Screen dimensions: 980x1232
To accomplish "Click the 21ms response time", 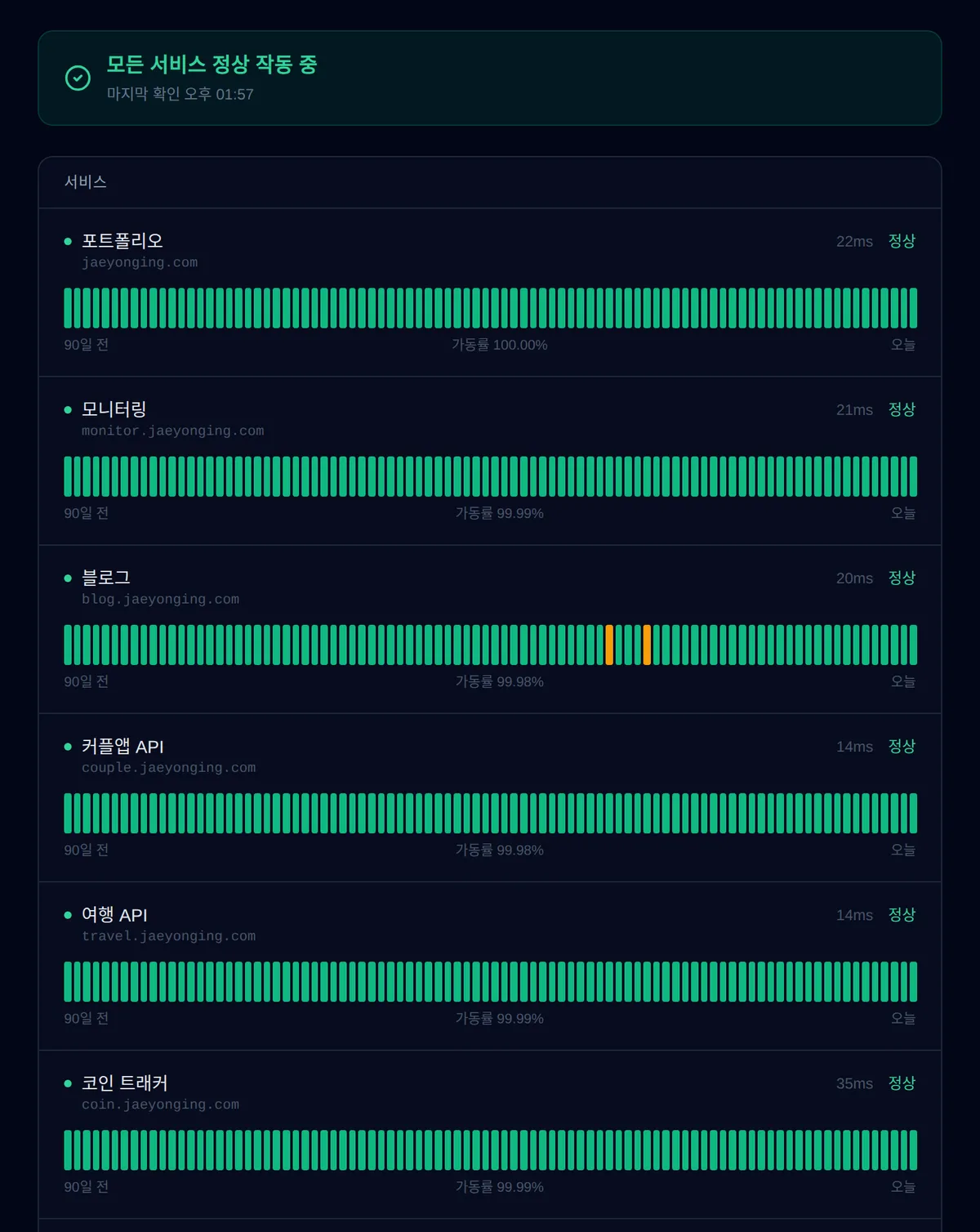I will [854, 410].
